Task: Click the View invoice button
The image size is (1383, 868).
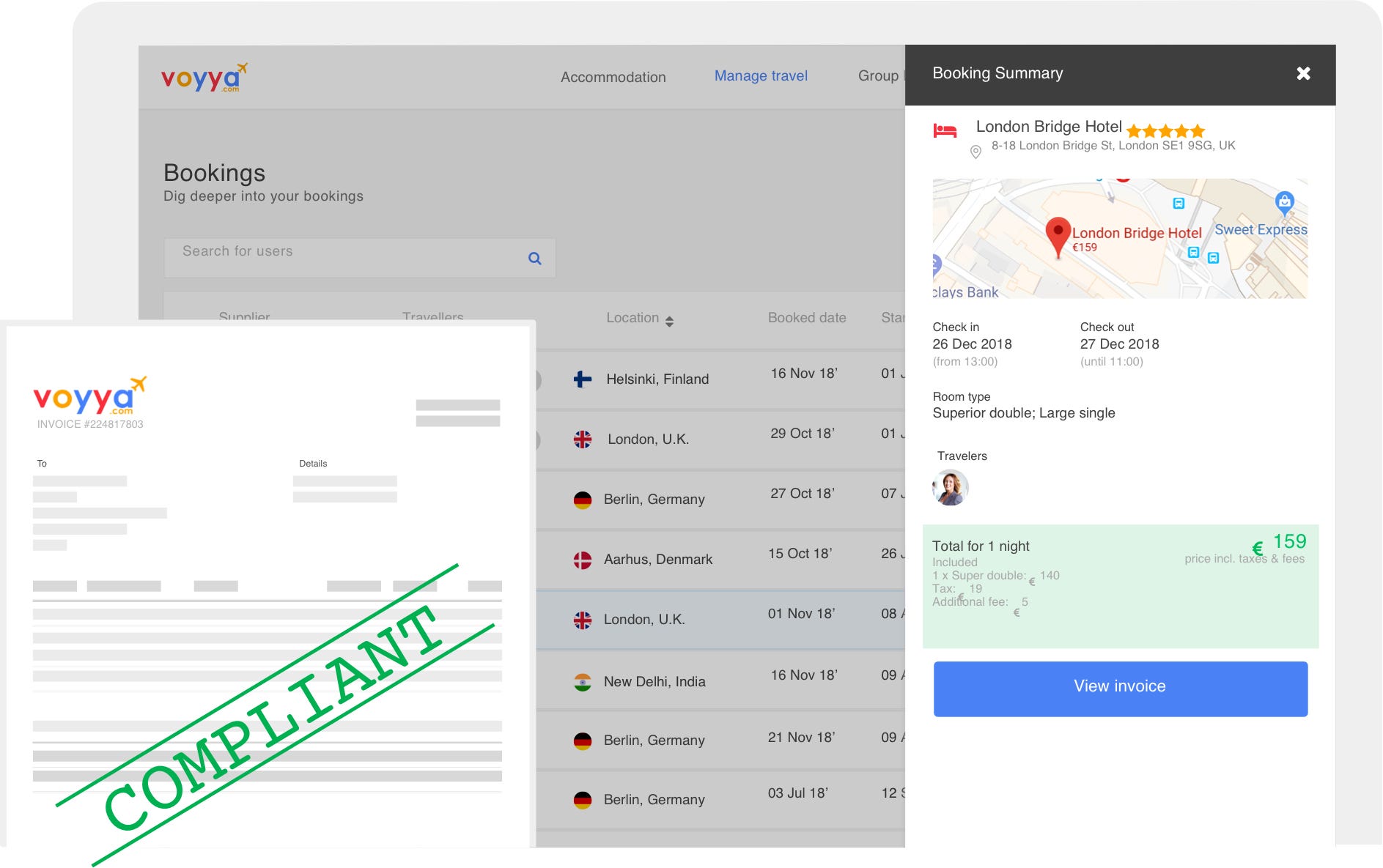Action: [1119, 687]
